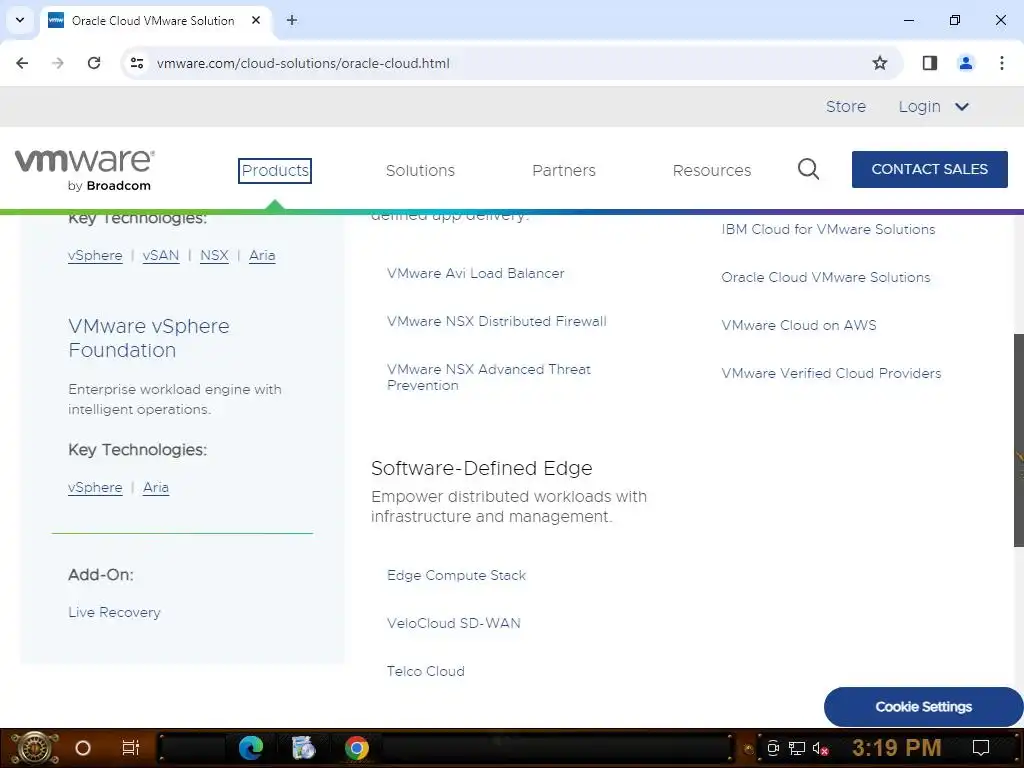Screen dimensions: 1024x768
Task: Open Aria link beside NSX
Action: [x=262, y=255]
